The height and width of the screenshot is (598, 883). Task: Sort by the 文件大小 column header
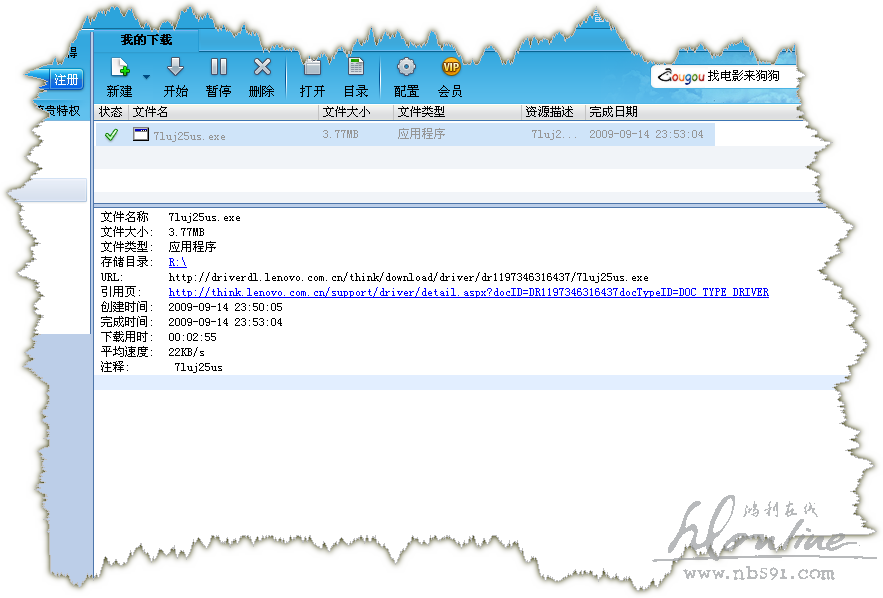point(355,112)
